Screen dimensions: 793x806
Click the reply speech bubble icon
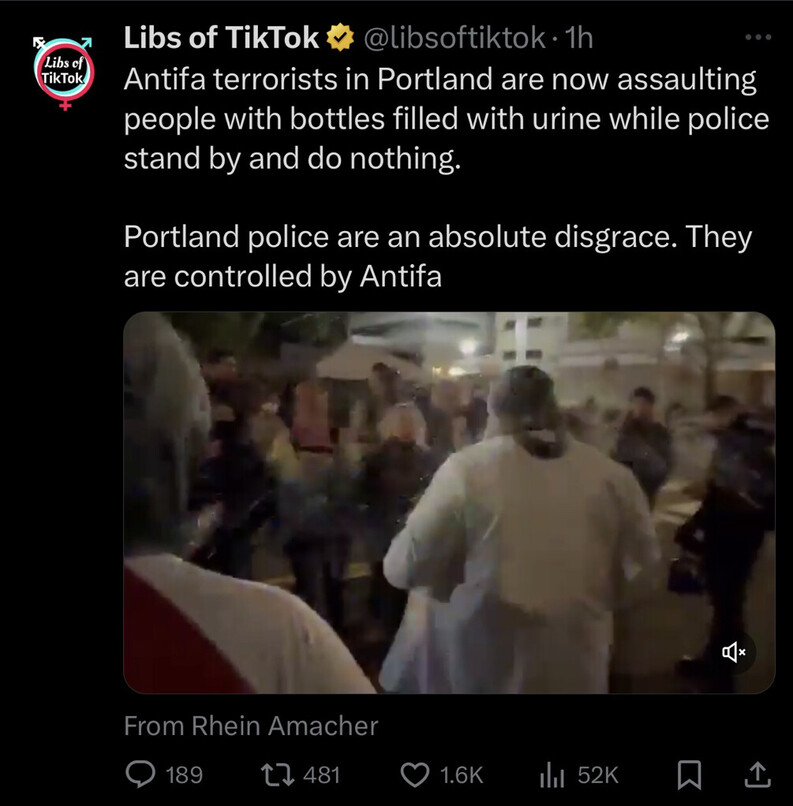pyautogui.click(x=140, y=774)
